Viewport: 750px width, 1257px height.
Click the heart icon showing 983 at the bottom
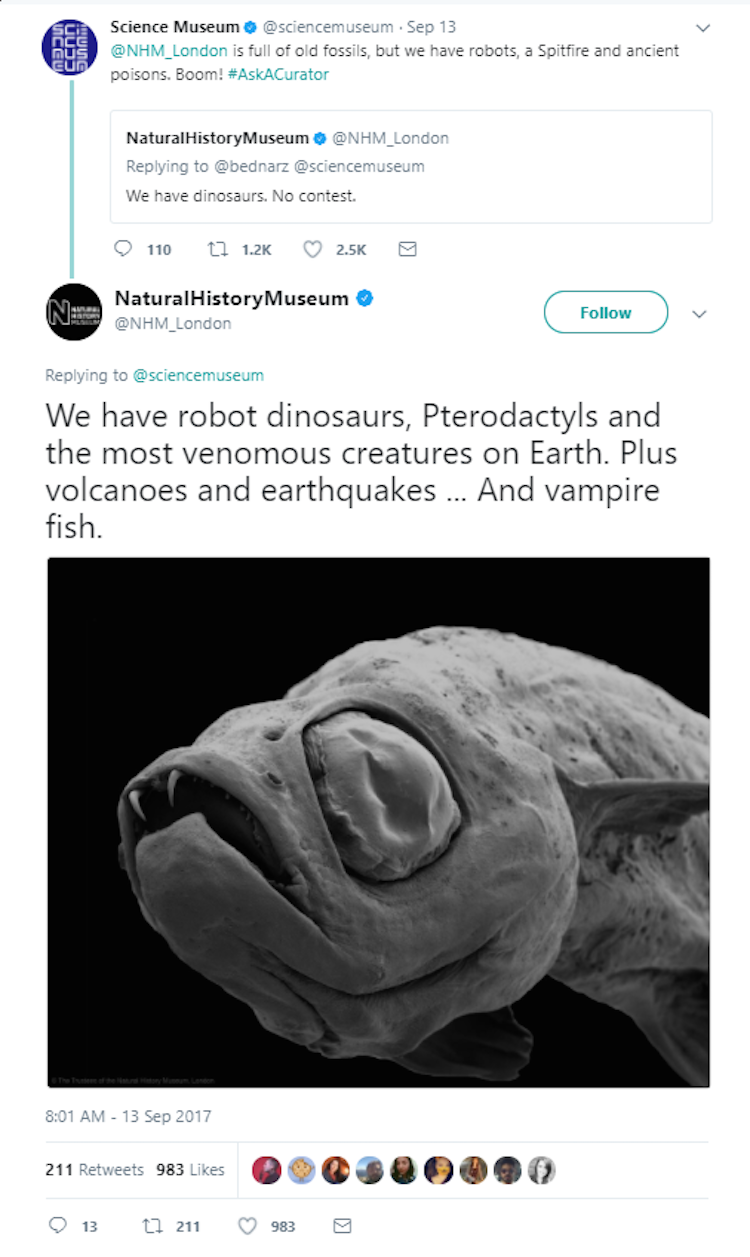[x=247, y=1226]
